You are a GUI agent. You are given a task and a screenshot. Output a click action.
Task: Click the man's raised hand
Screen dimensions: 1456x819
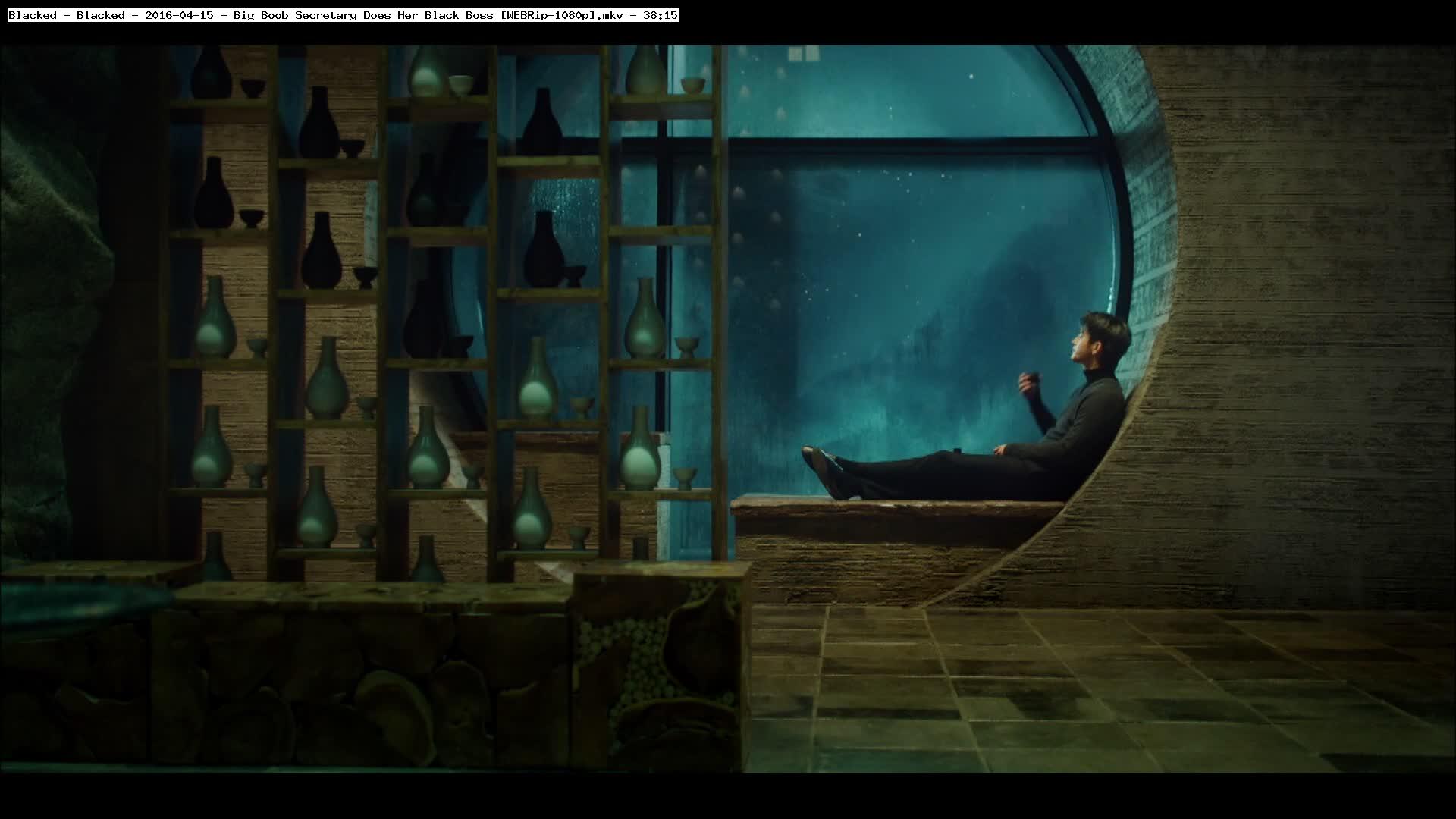(1028, 381)
